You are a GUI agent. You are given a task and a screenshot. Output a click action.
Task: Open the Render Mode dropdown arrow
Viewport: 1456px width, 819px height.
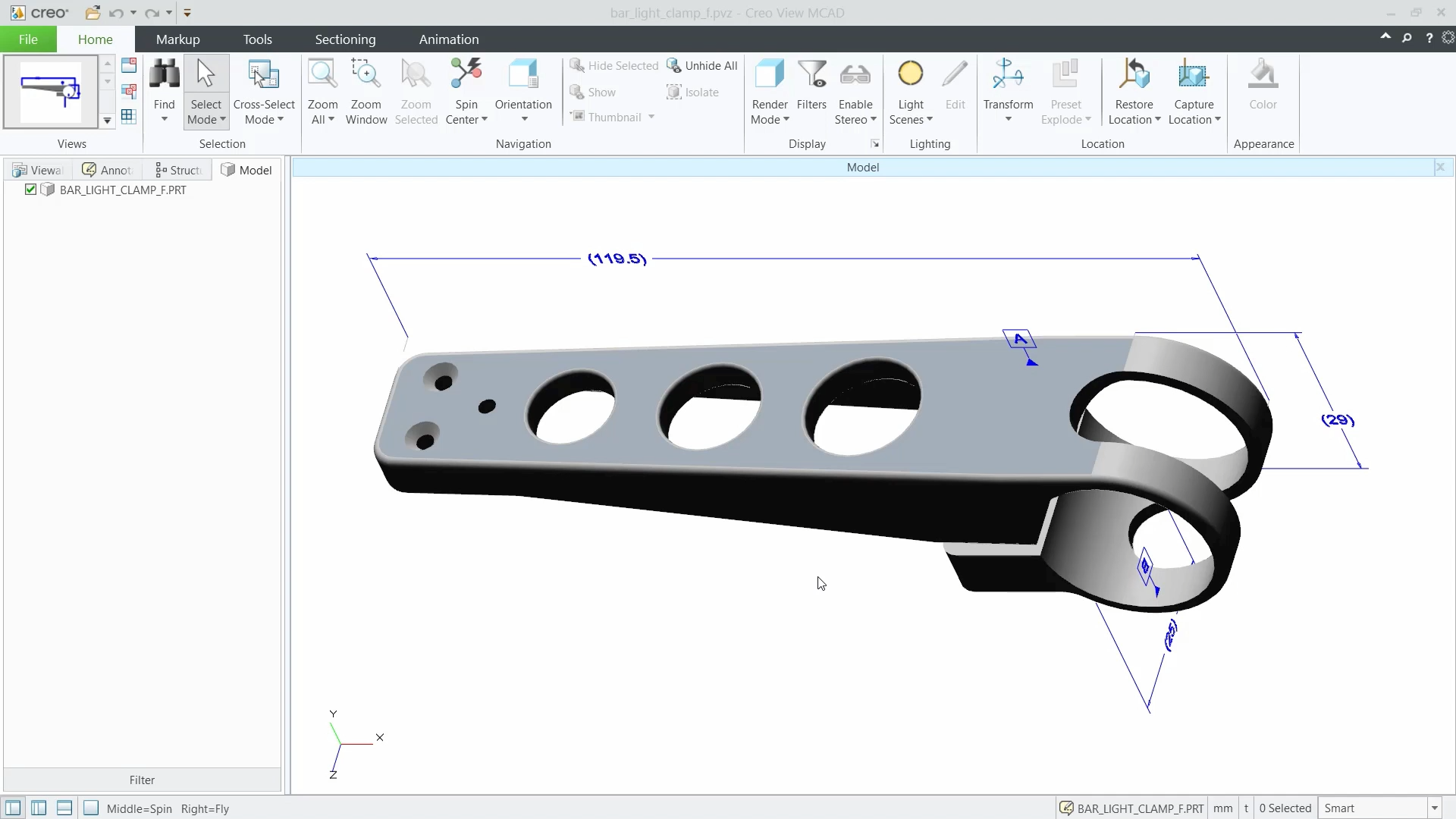tap(786, 120)
